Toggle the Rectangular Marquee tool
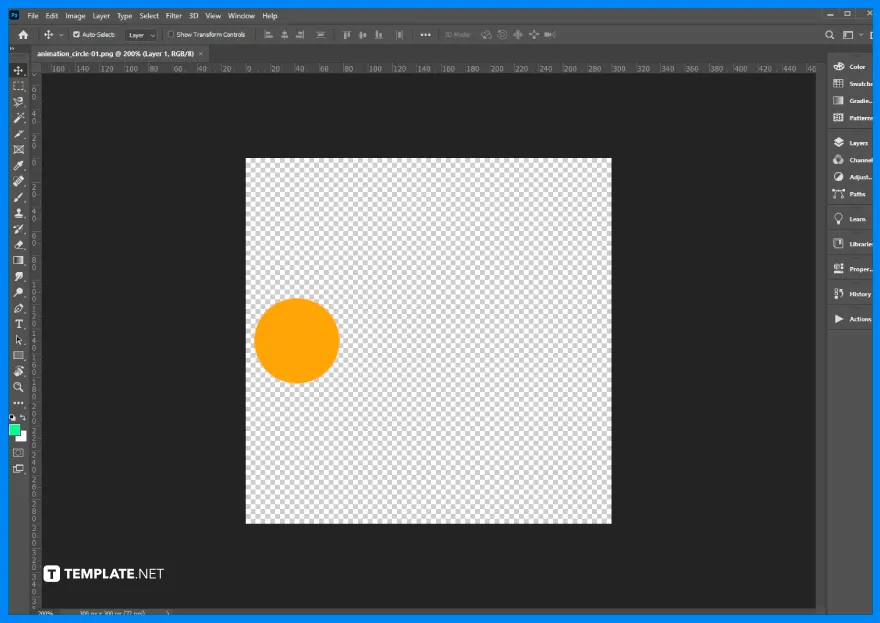The image size is (880, 623). pos(17,86)
